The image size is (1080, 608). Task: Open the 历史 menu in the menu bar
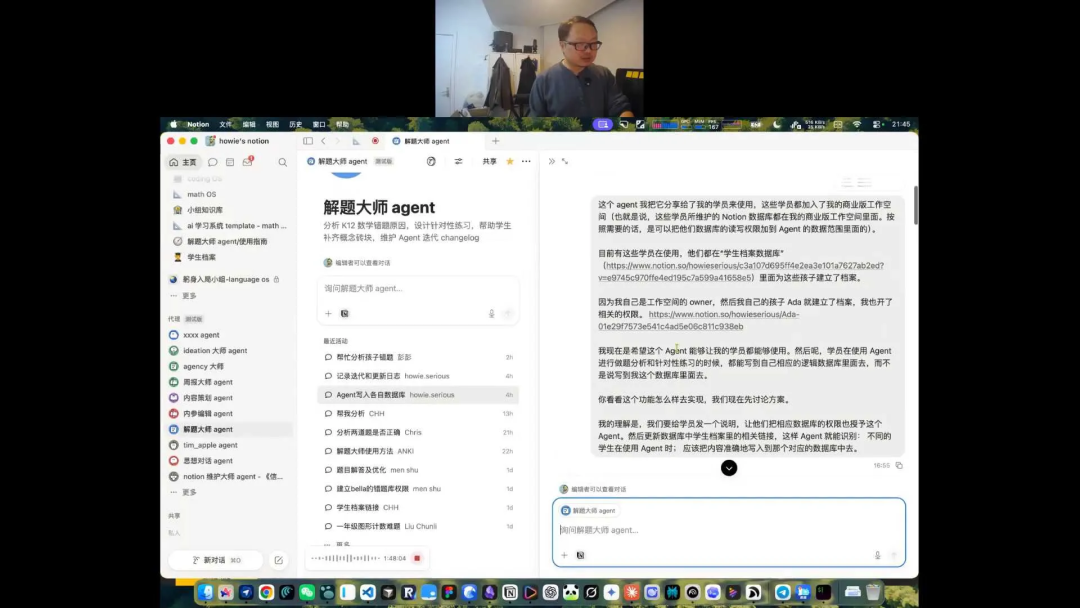click(296, 125)
